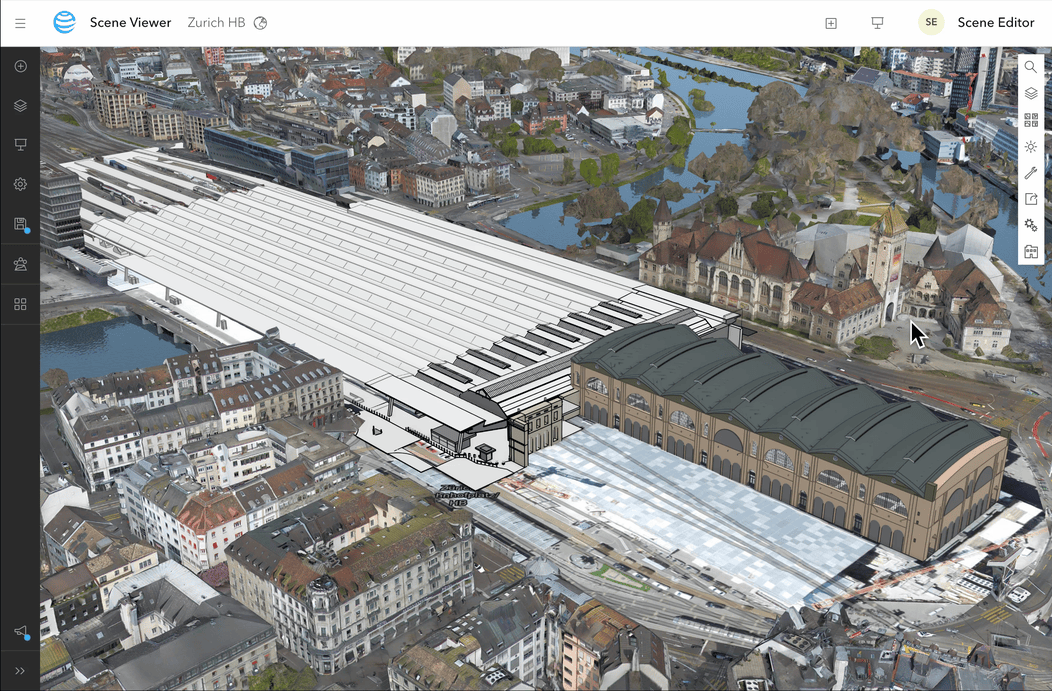Open the SE user account menu
This screenshot has width=1052, height=691.
(931, 22)
